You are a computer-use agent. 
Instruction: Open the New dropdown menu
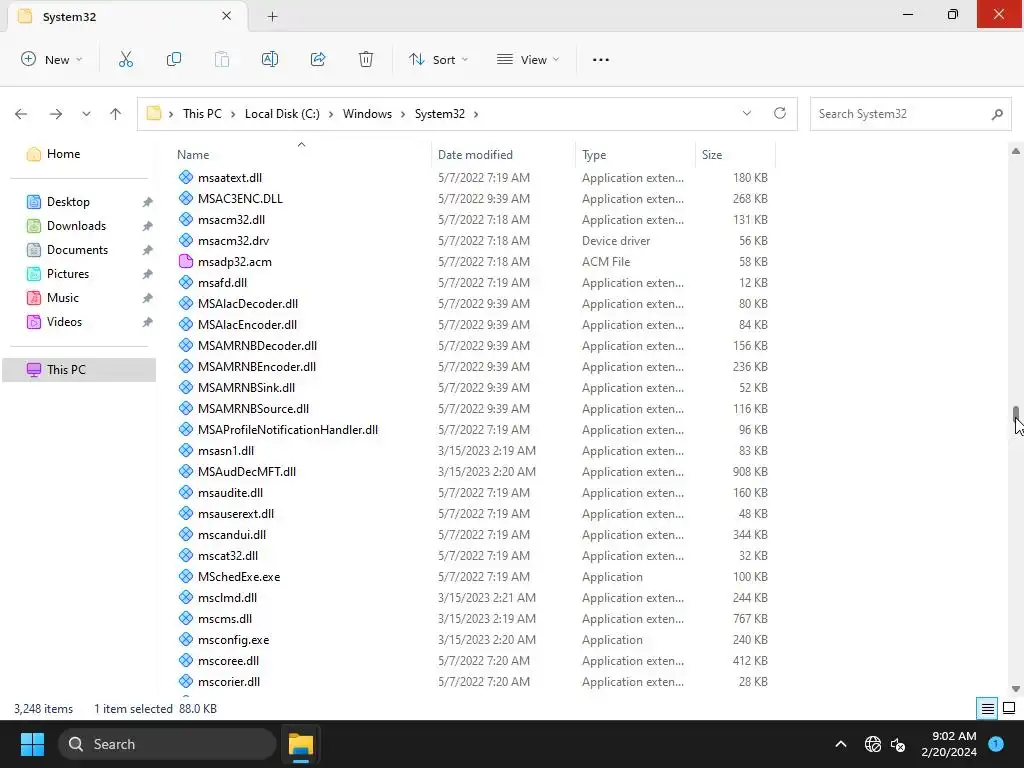(x=52, y=59)
